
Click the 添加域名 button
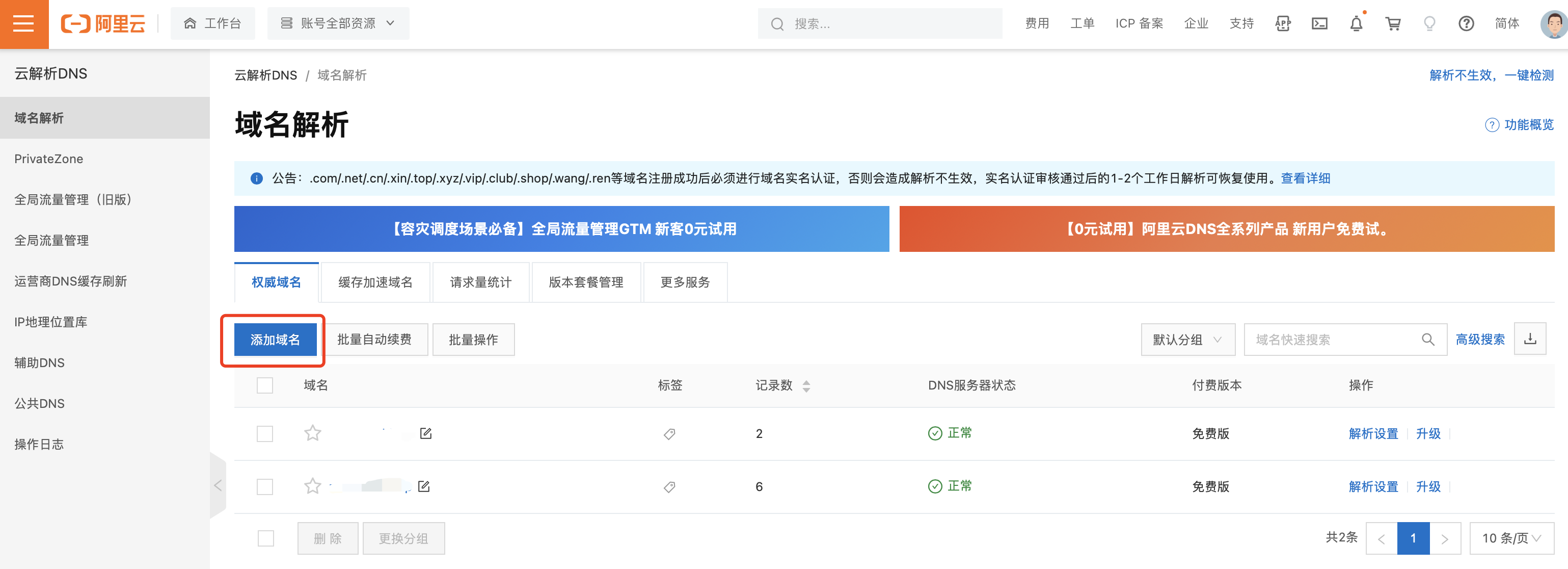[x=275, y=340]
